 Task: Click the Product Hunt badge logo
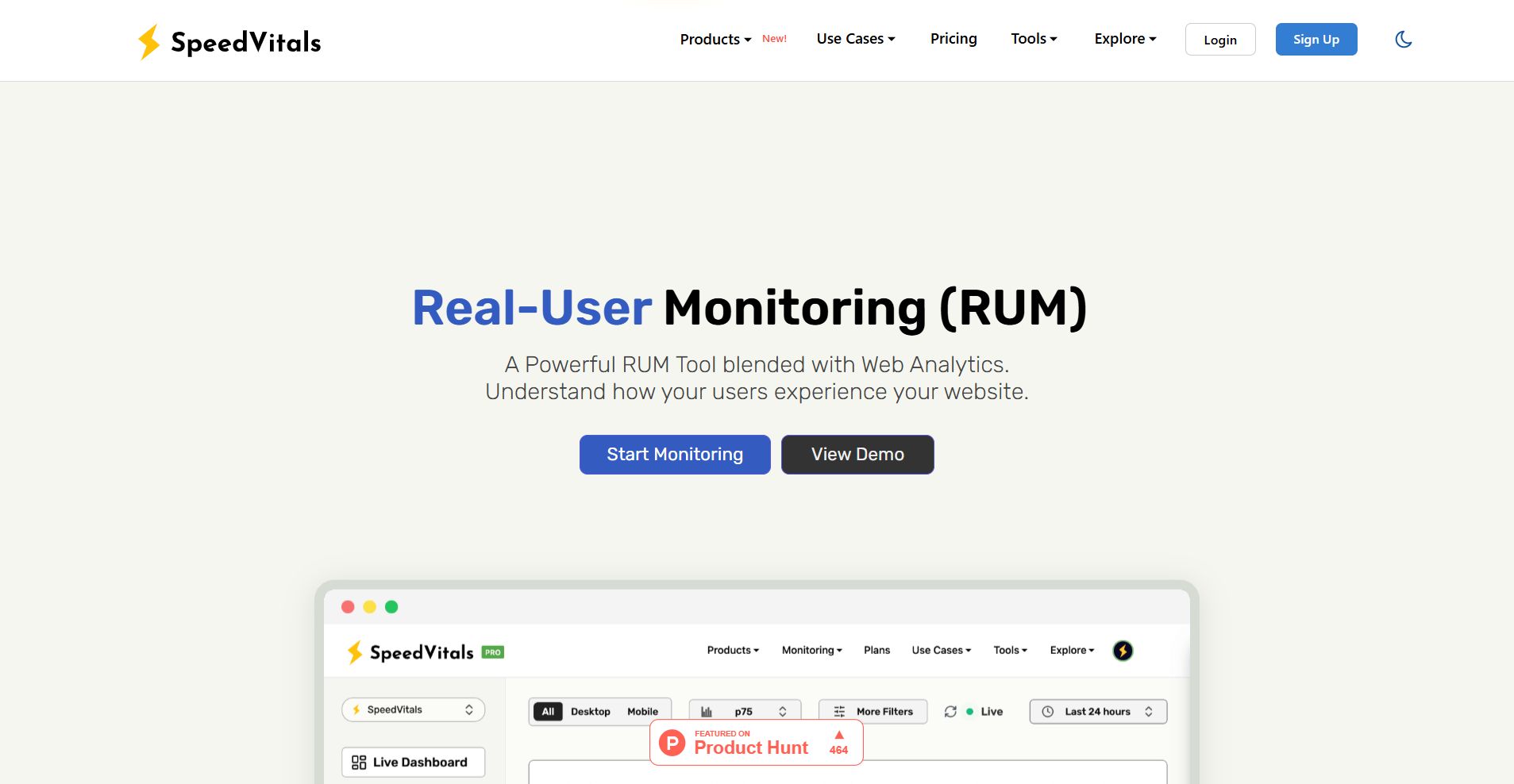click(x=672, y=743)
